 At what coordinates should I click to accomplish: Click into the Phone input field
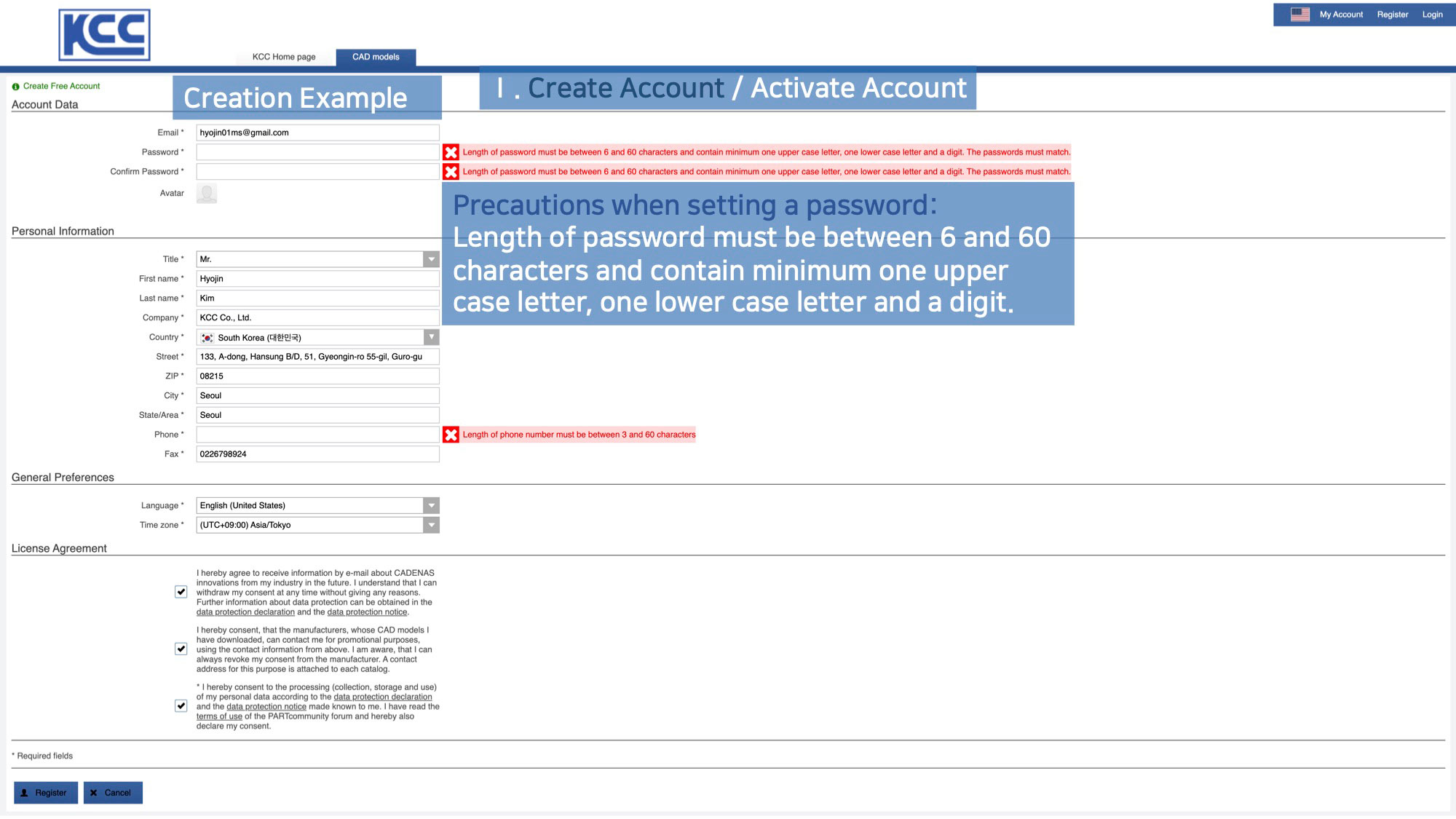pyautogui.click(x=317, y=435)
